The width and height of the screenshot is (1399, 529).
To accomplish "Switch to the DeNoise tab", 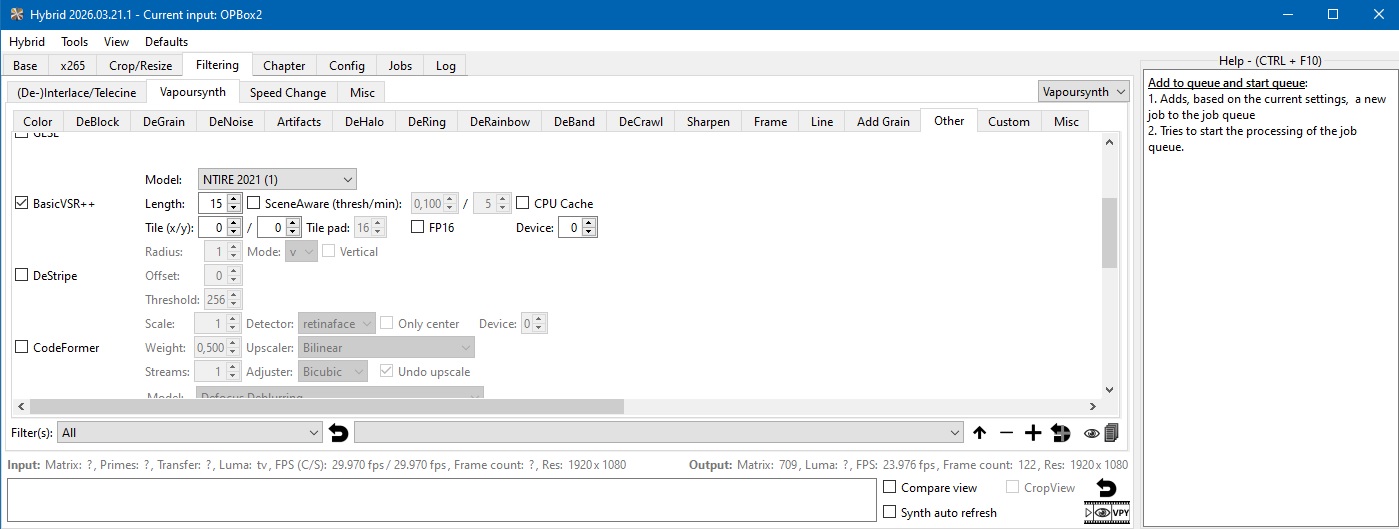I will (231, 122).
